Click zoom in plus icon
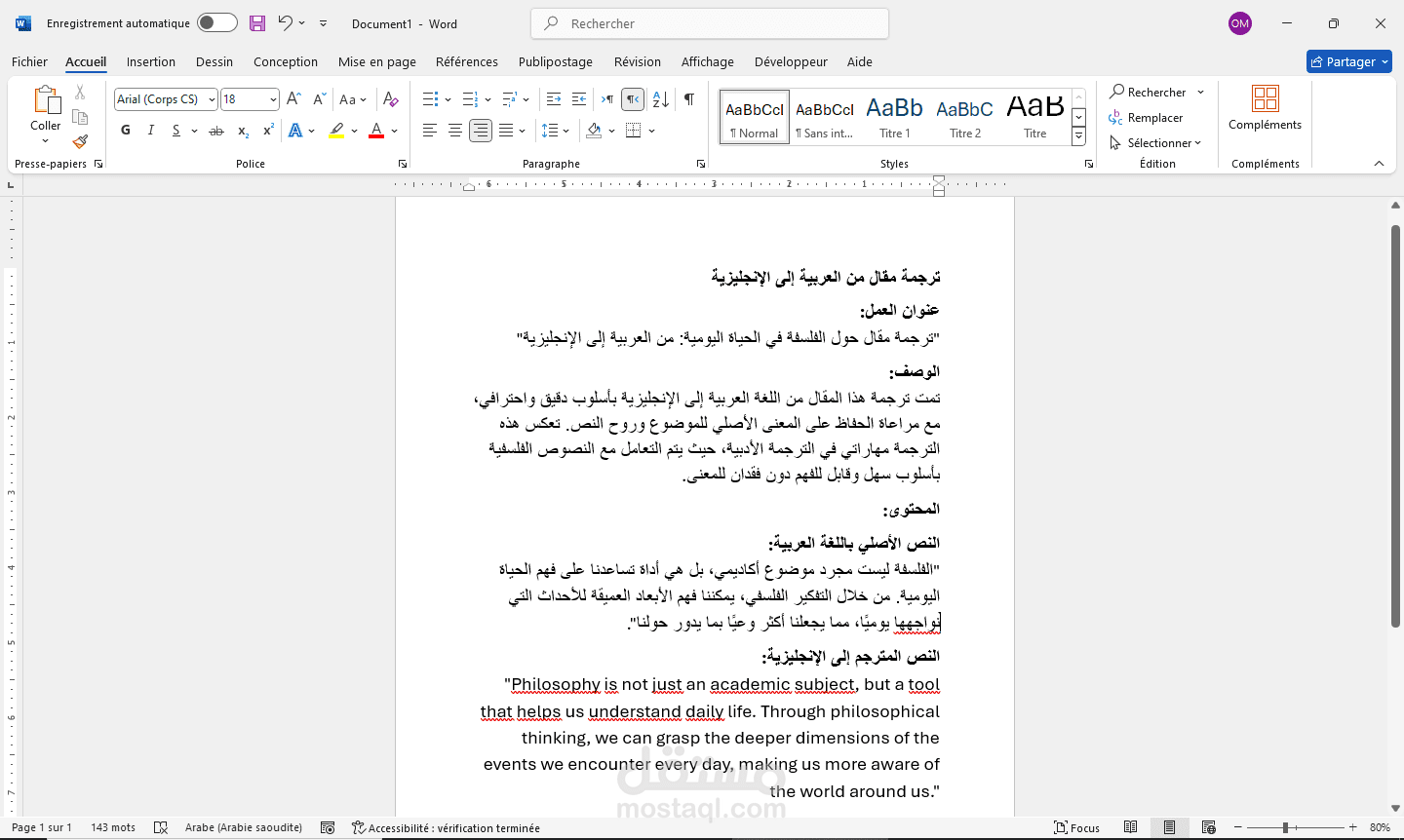This screenshot has width=1404, height=840. (x=1352, y=827)
